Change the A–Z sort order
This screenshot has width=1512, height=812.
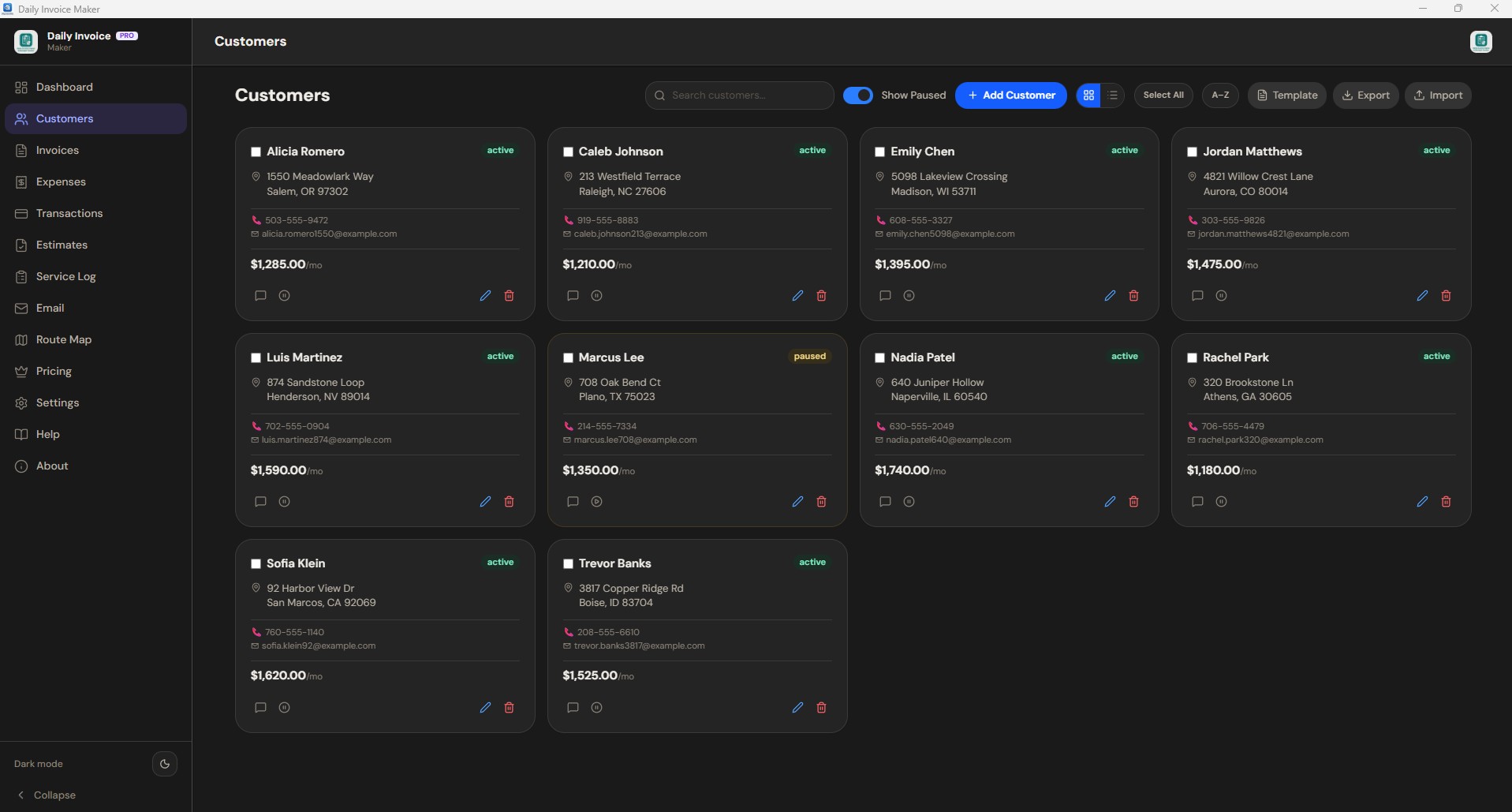point(1220,95)
